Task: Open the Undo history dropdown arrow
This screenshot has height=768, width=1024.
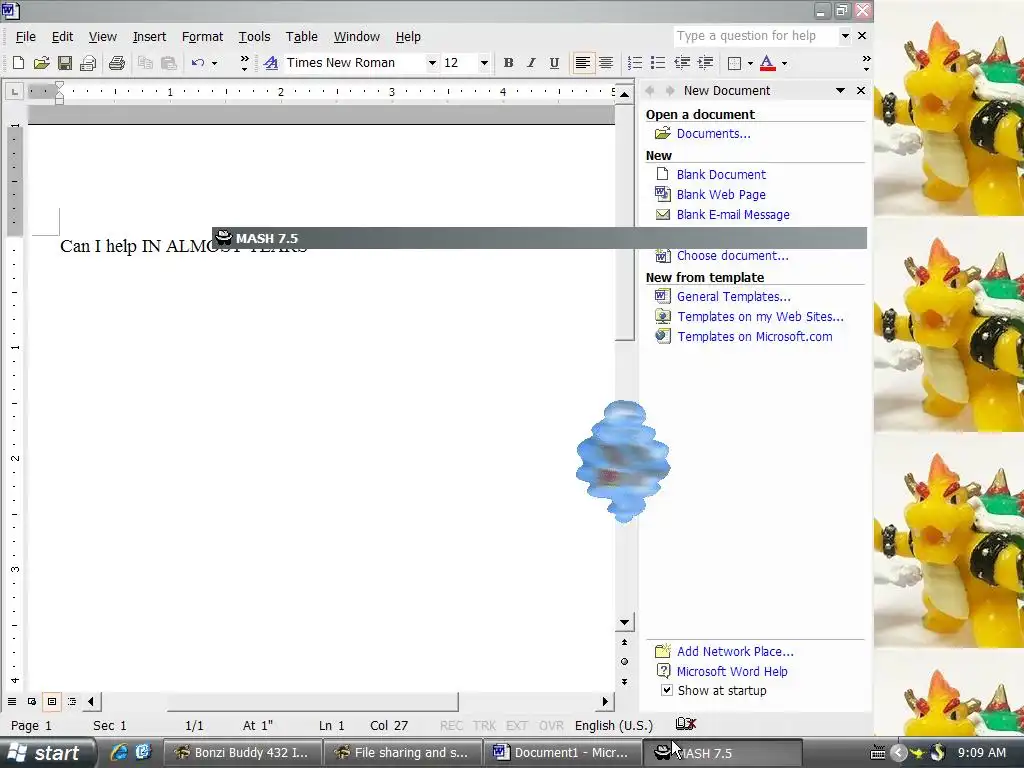Action: pyautogui.click(x=214, y=63)
